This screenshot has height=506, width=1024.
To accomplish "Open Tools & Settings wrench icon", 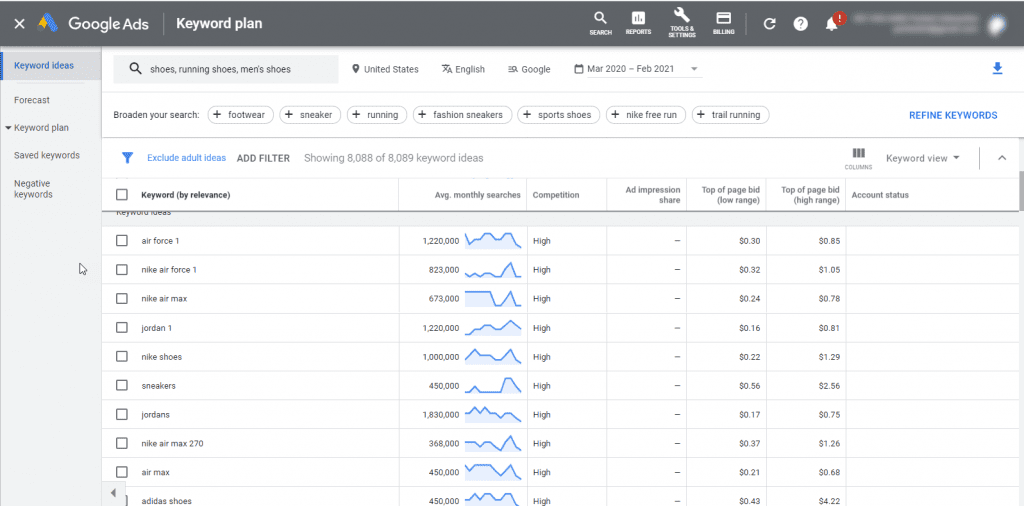I will coord(682,22).
